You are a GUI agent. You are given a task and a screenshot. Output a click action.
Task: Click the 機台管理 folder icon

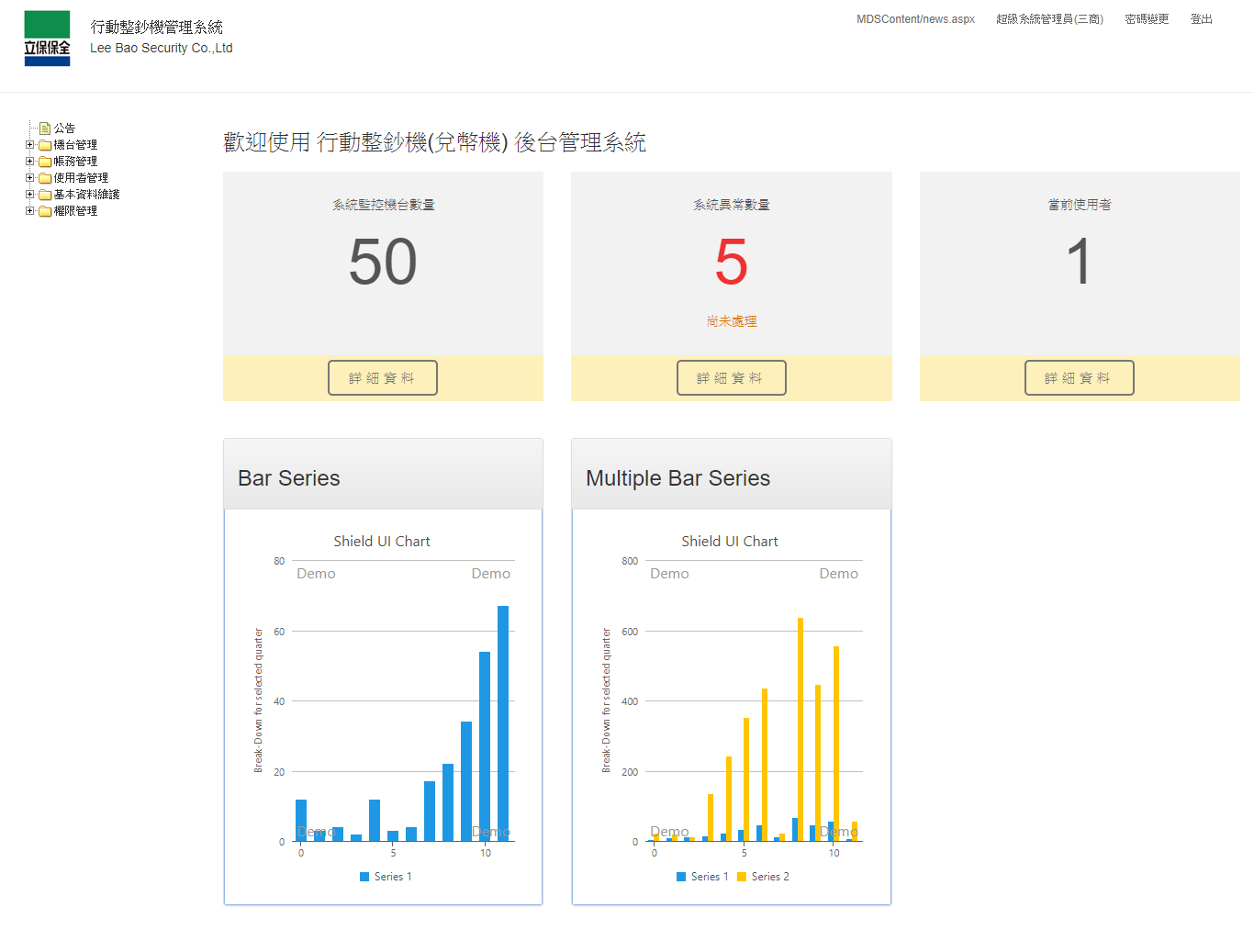[45, 145]
